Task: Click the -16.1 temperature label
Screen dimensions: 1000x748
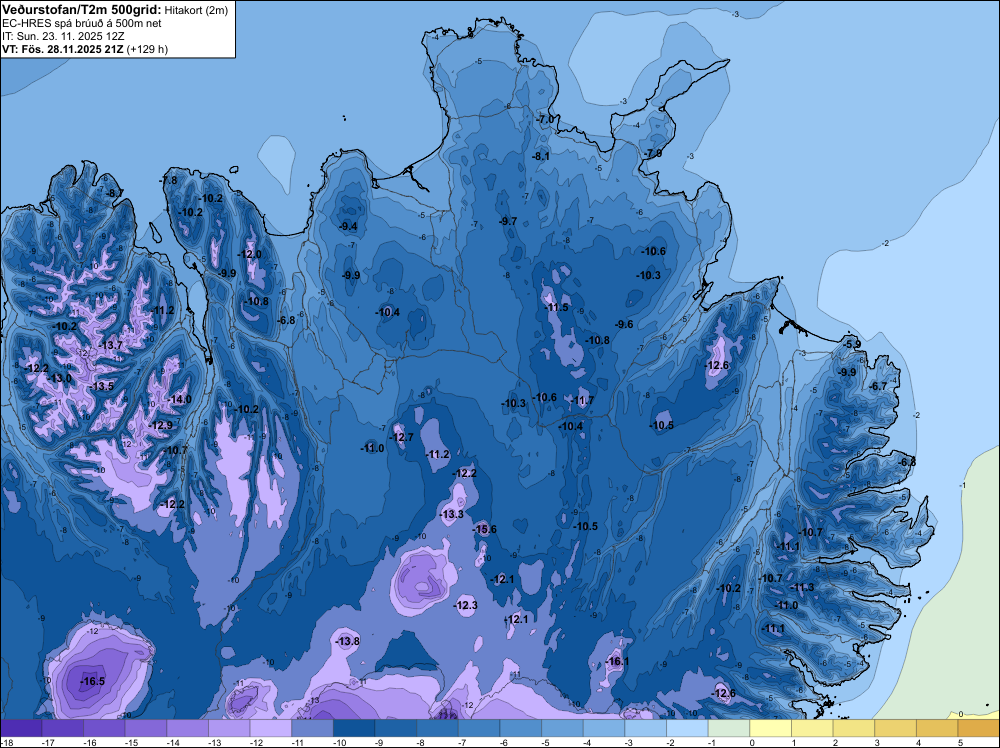Action: pyautogui.click(x=617, y=661)
